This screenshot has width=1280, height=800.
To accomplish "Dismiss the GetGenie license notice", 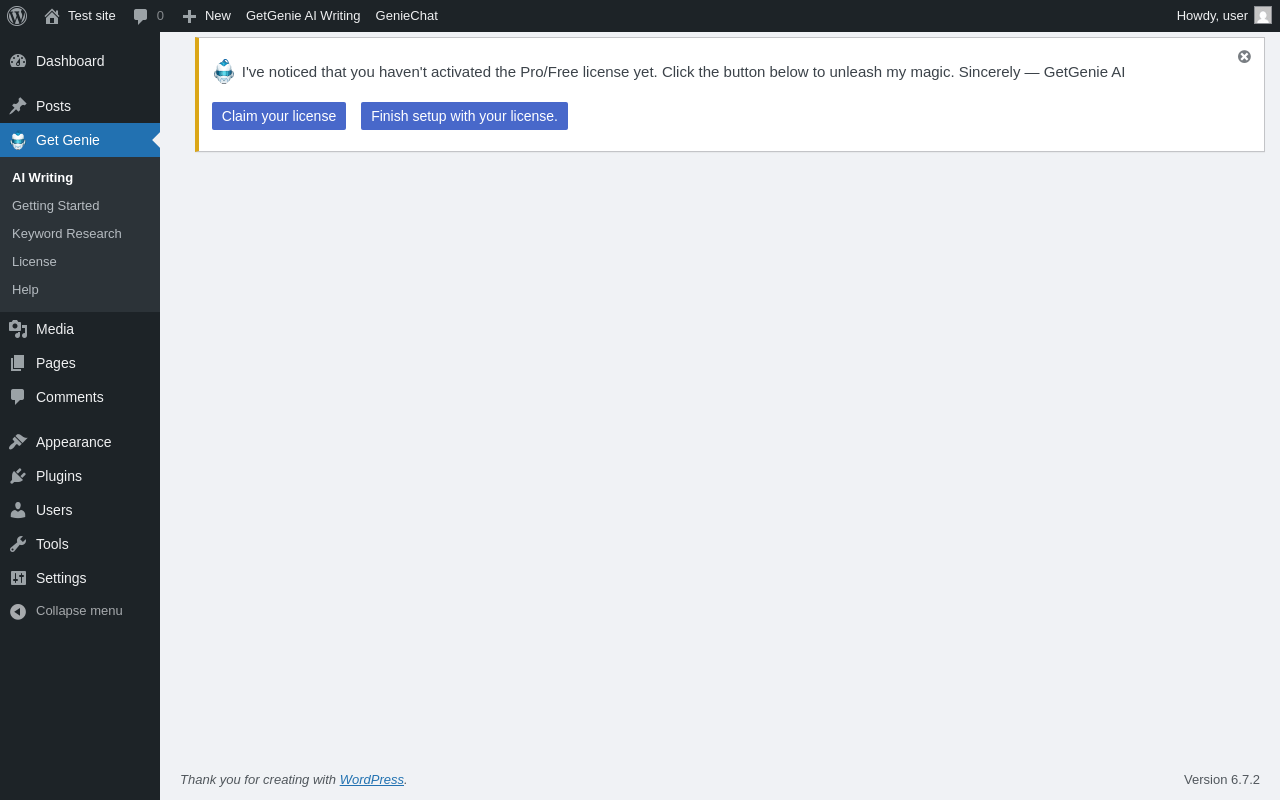I will click(1244, 57).
